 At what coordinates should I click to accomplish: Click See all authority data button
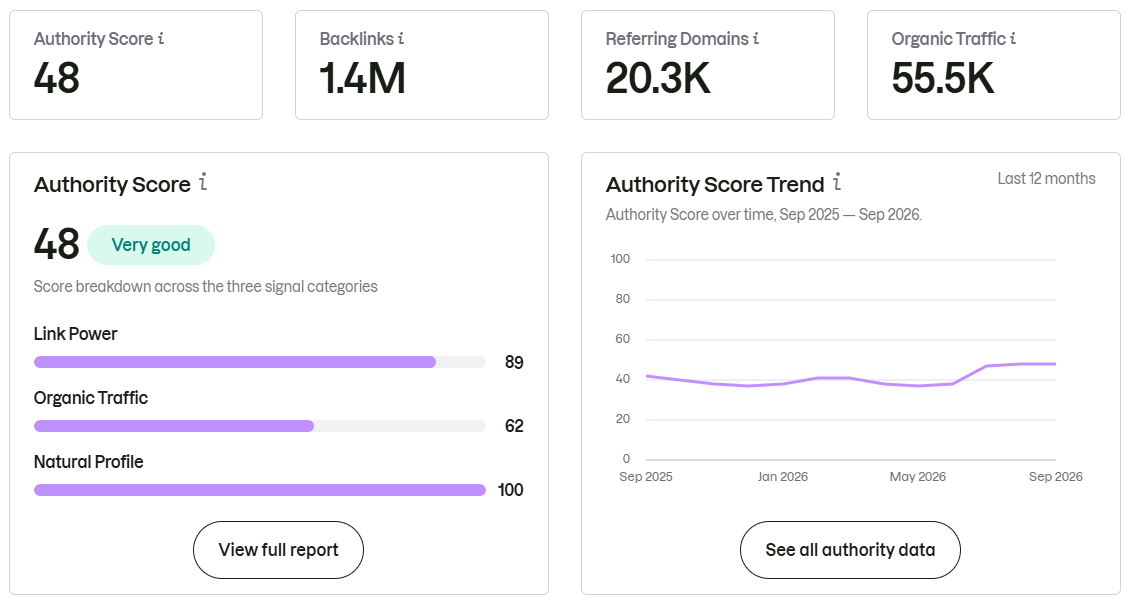click(x=850, y=549)
